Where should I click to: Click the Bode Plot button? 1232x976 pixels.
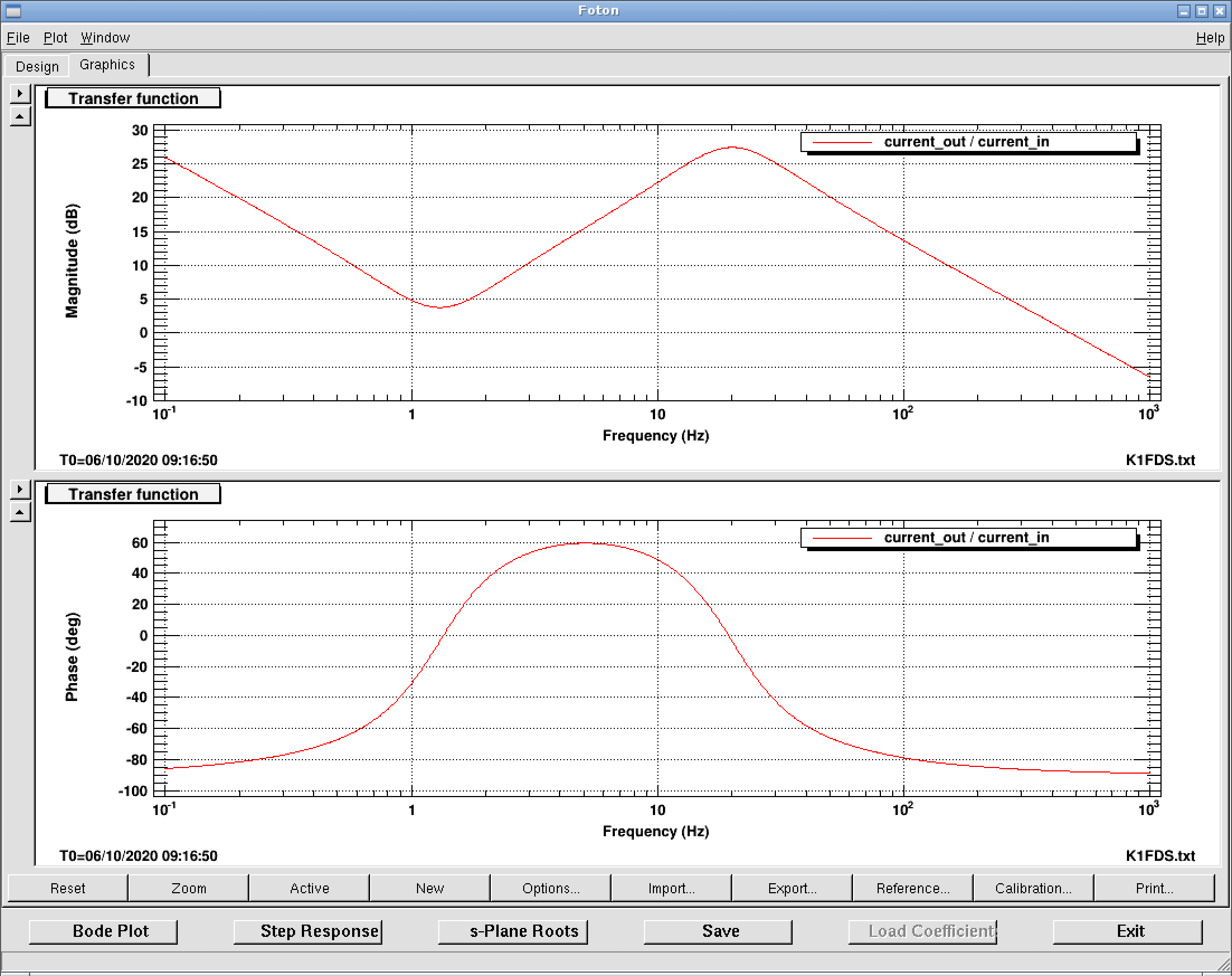point(103,931)
